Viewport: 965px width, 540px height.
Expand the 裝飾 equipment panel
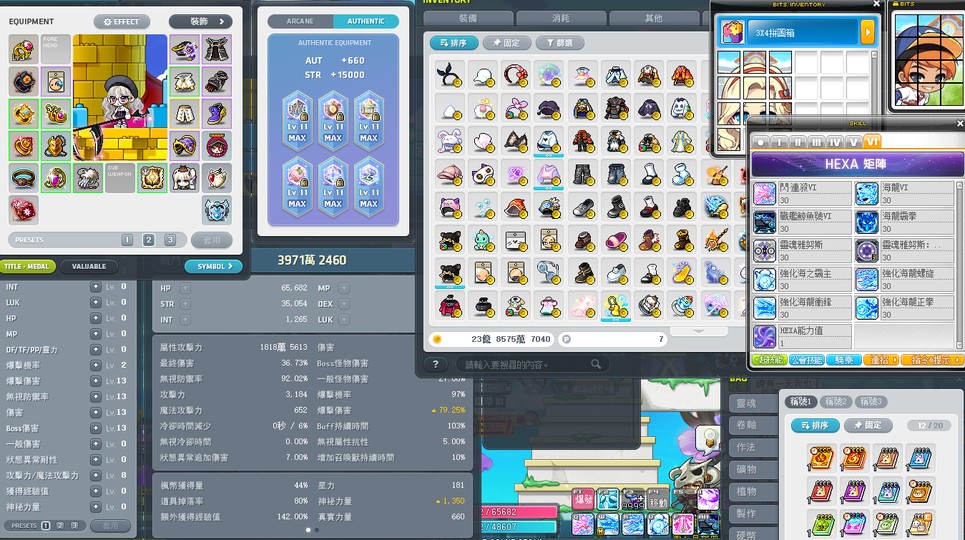coord(200,21)
